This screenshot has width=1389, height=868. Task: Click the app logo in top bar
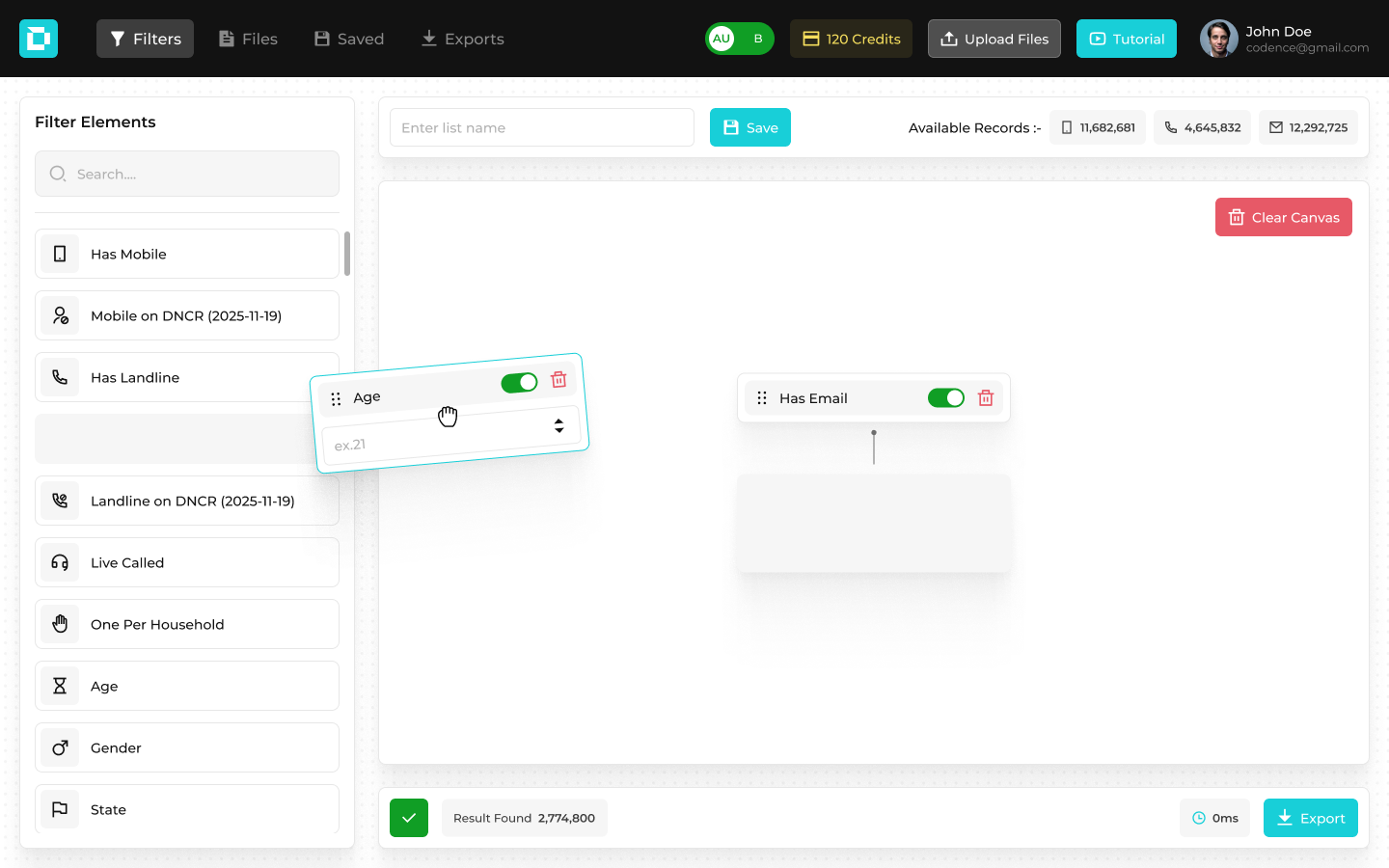[39, 39]
